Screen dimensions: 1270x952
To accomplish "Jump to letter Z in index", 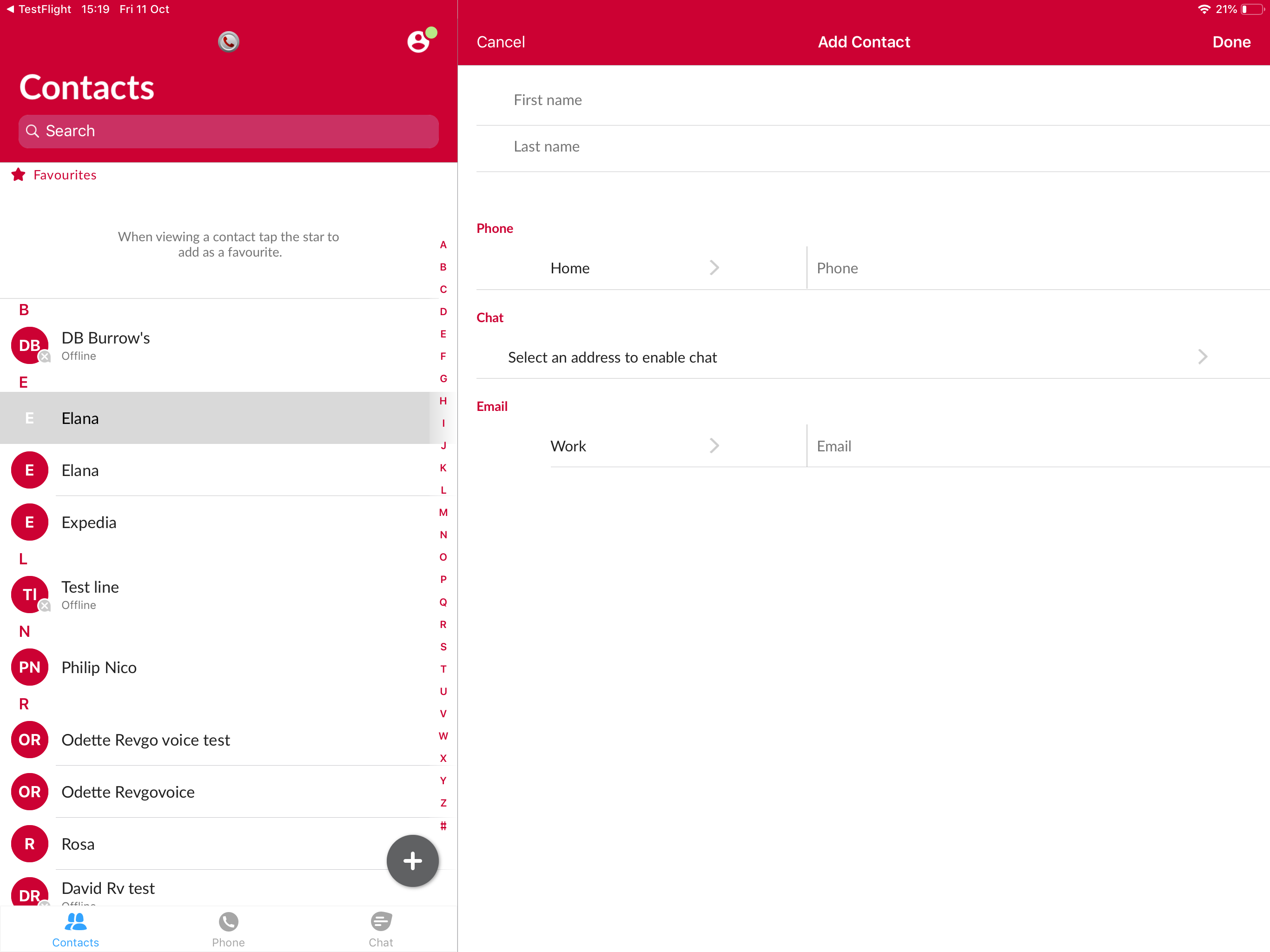I will point(443,803).
